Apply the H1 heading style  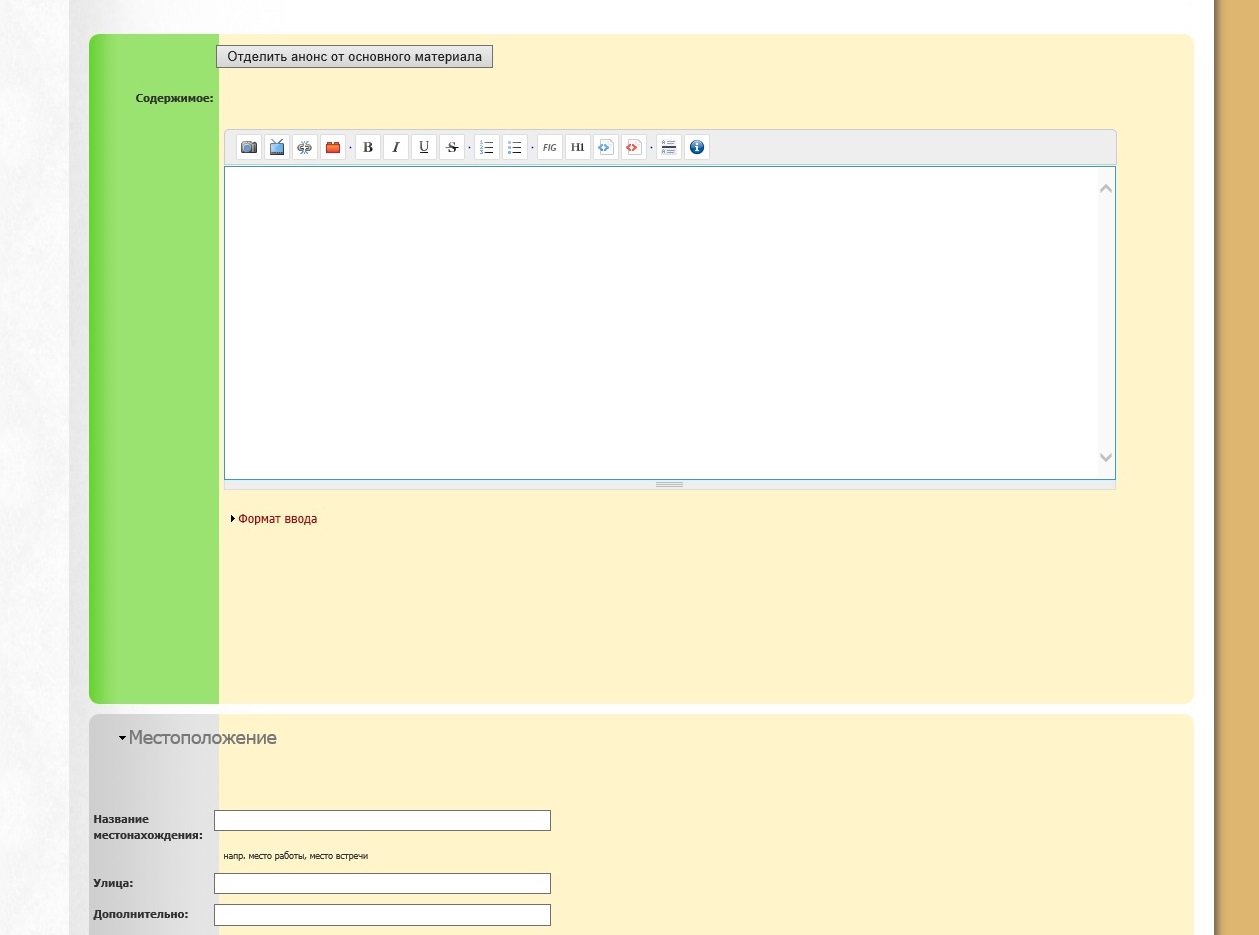pyautogui.click(x=578, y=147)
